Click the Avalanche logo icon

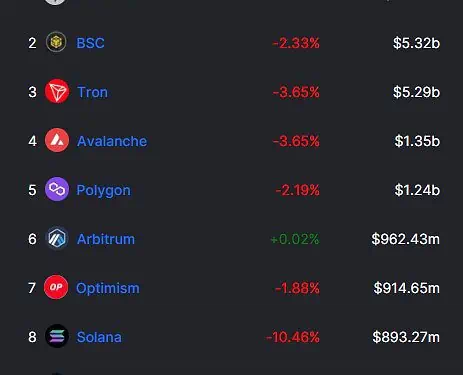[57, 140]
